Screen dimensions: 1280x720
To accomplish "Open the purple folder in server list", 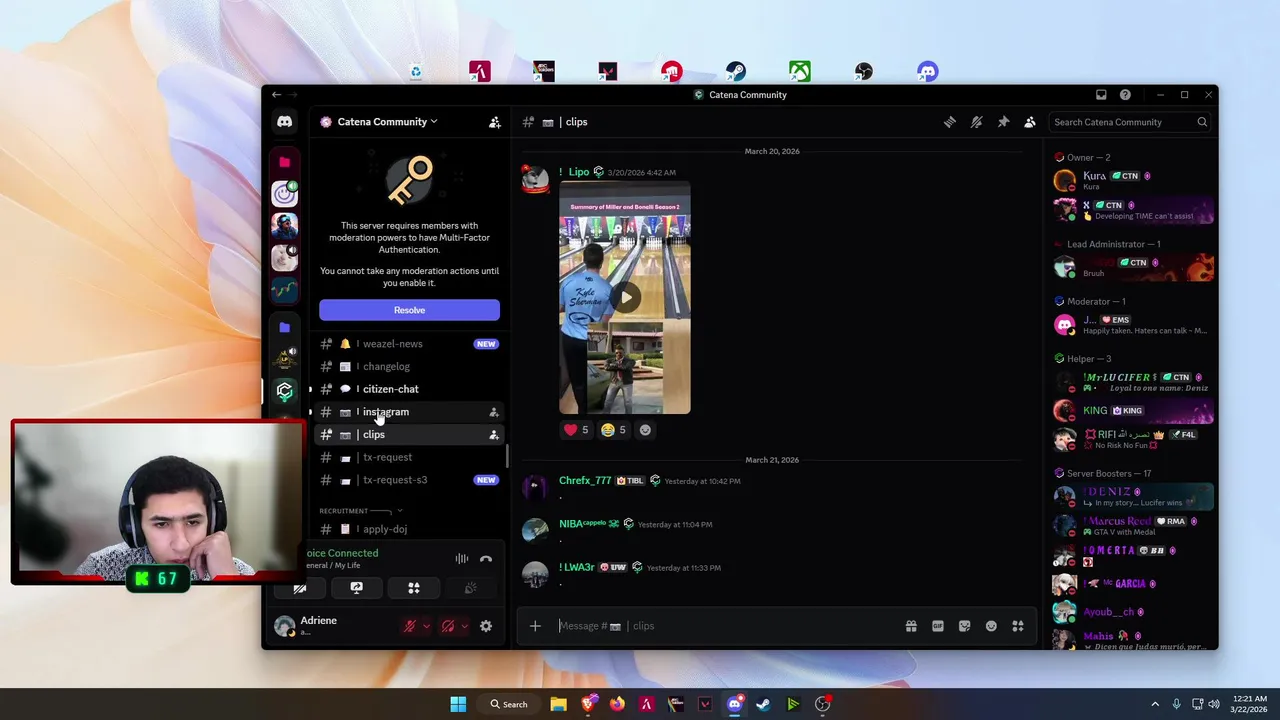I will tap(285, 327).
